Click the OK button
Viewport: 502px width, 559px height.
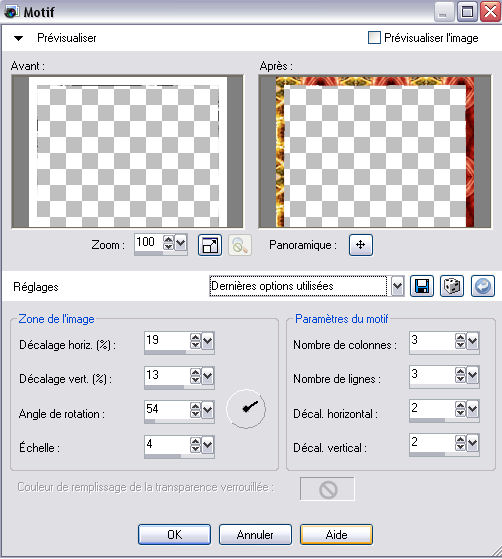[174, 534]
